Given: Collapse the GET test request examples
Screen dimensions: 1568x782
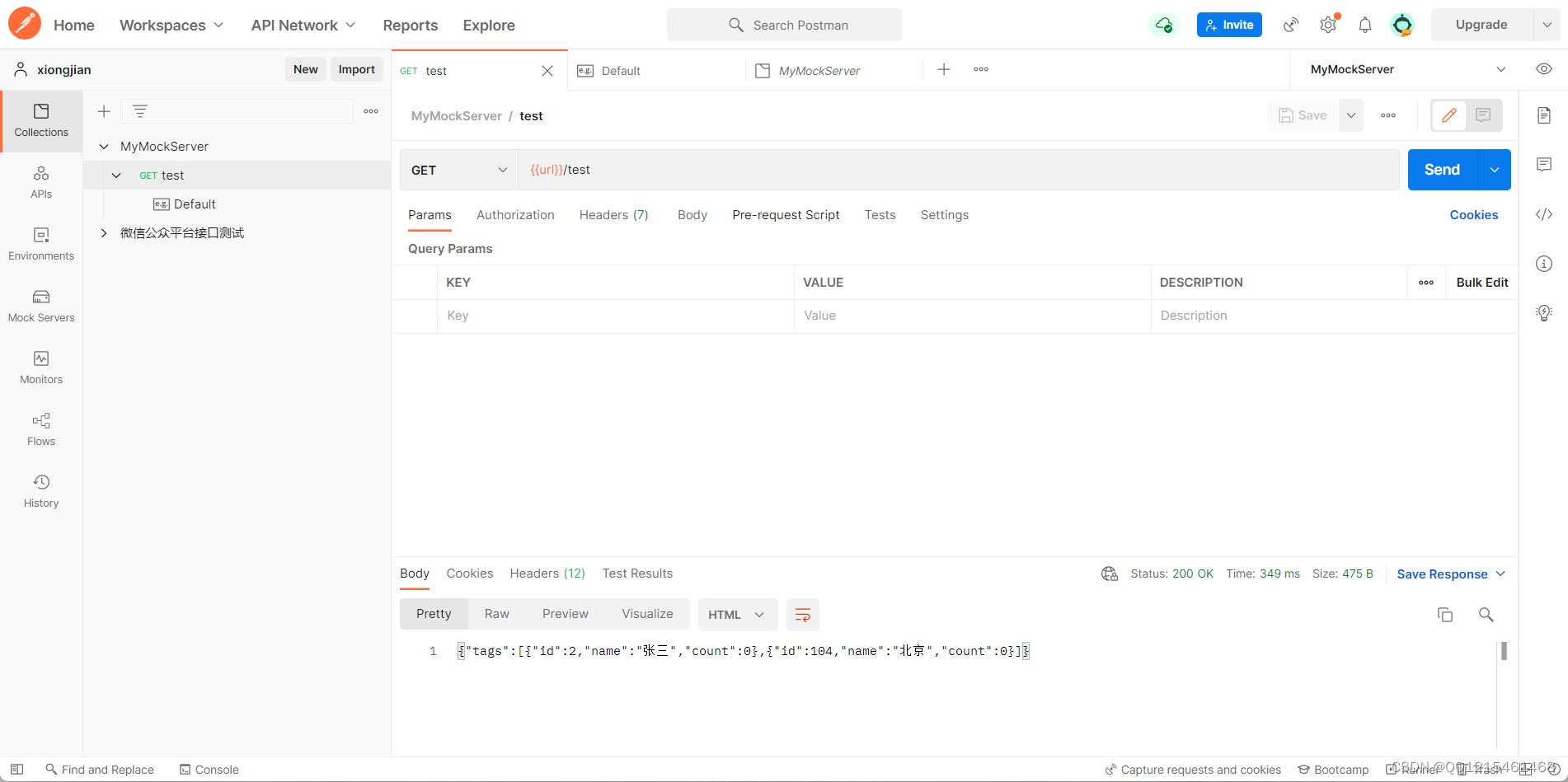Looking at the screenshot, I should coord(116,176).
